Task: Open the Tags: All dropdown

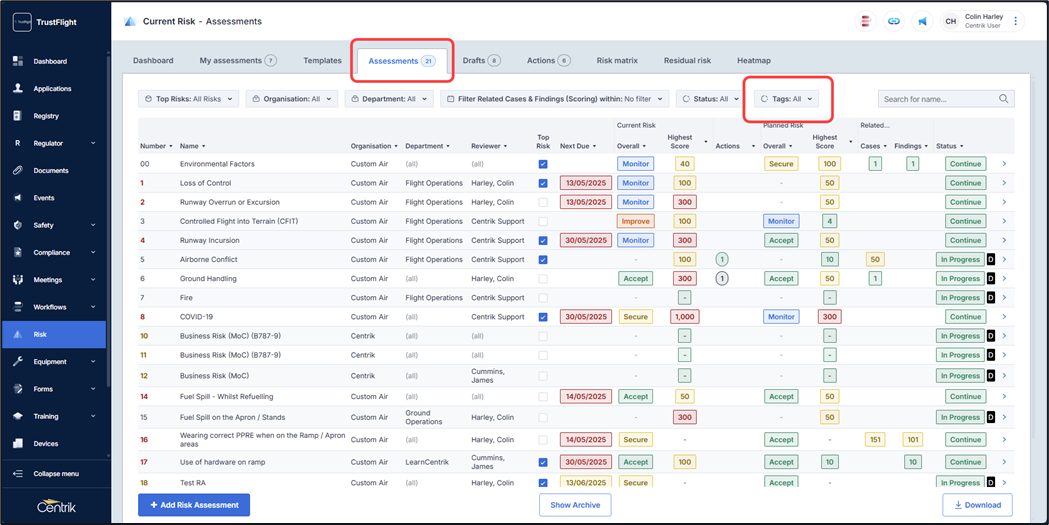Action: pyautogui.click(x=786, y=99)
